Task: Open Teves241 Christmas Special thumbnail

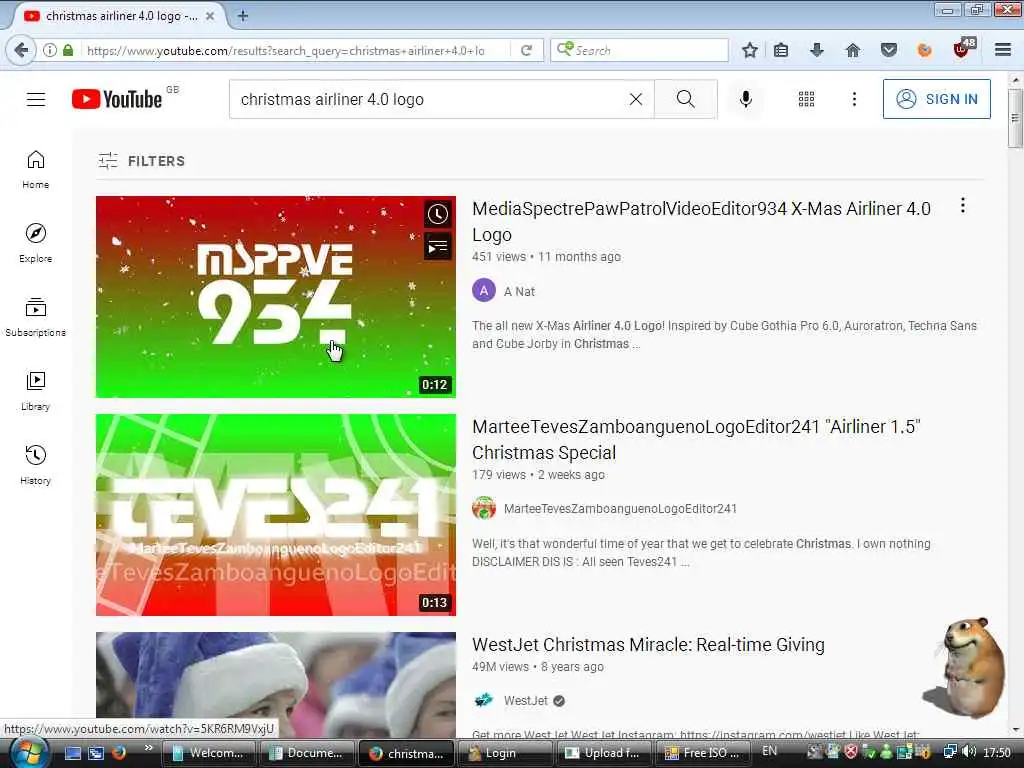Action: coord(276,515)
